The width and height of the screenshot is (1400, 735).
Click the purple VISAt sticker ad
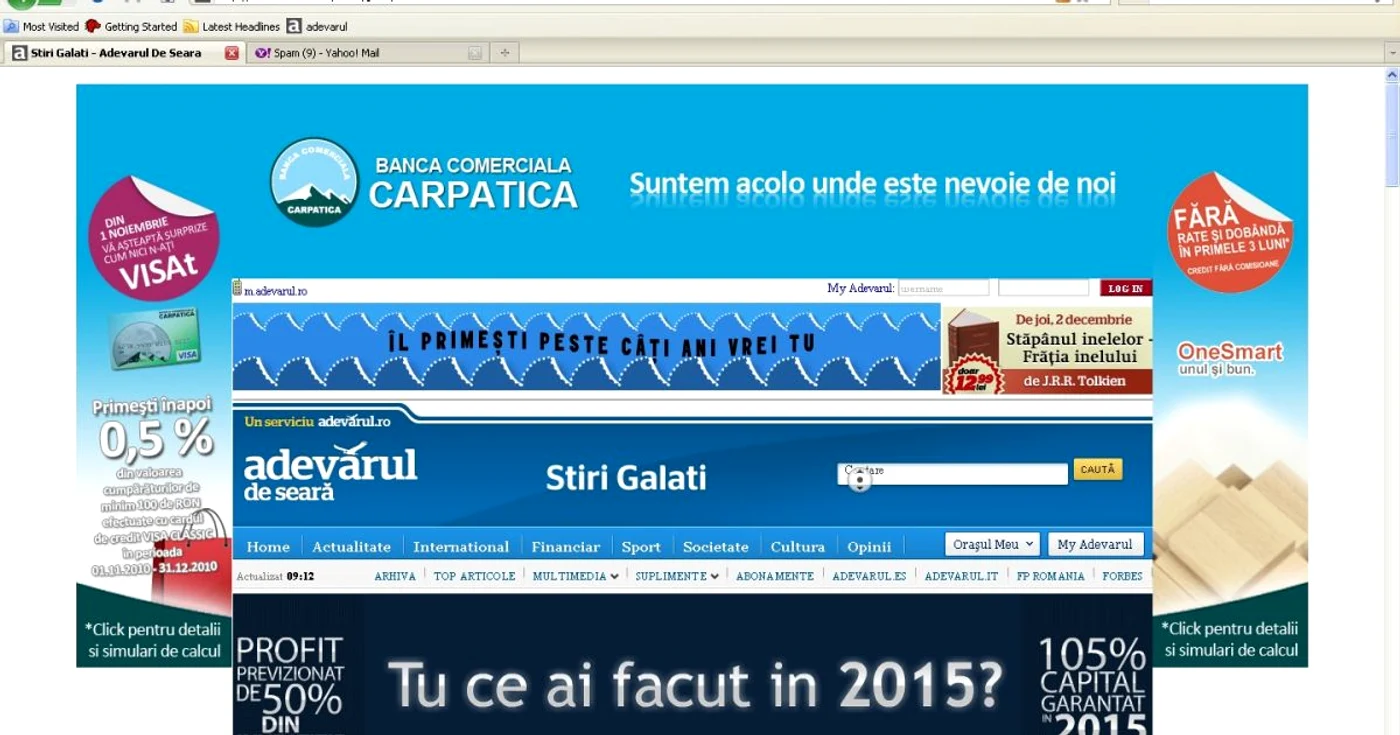click(x=154, y=238)
